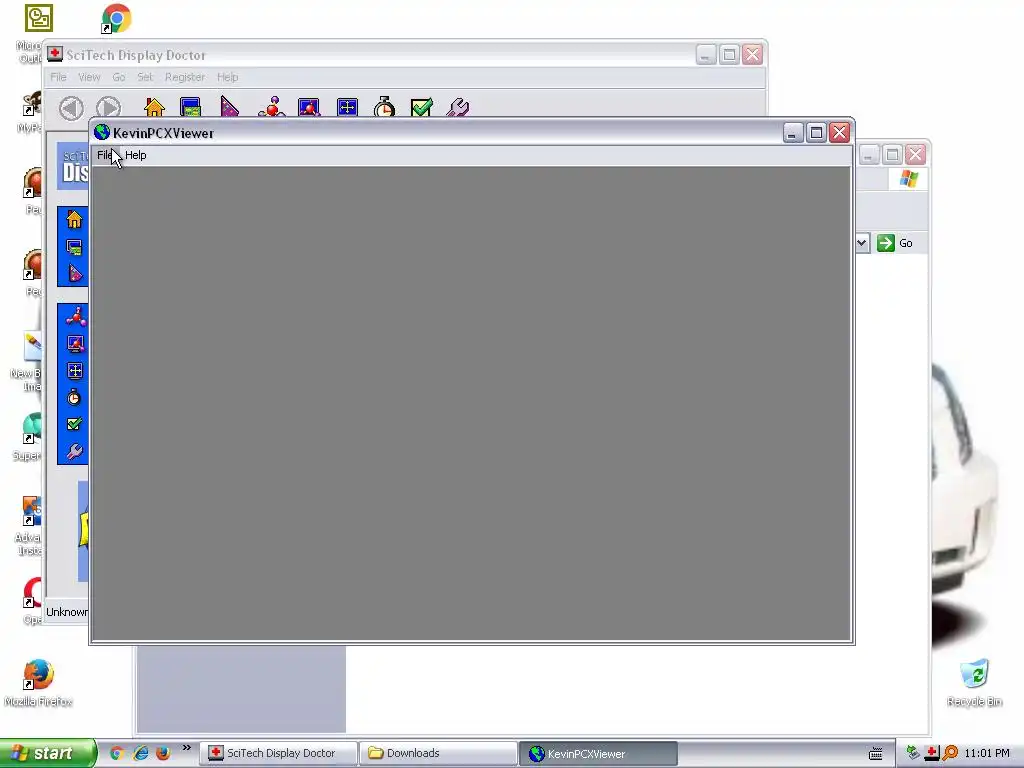Viewport: 1024px width, 768px height.
Task: Click the KevinPCXViewer globe title bar icon
Action: pos(102,133)
